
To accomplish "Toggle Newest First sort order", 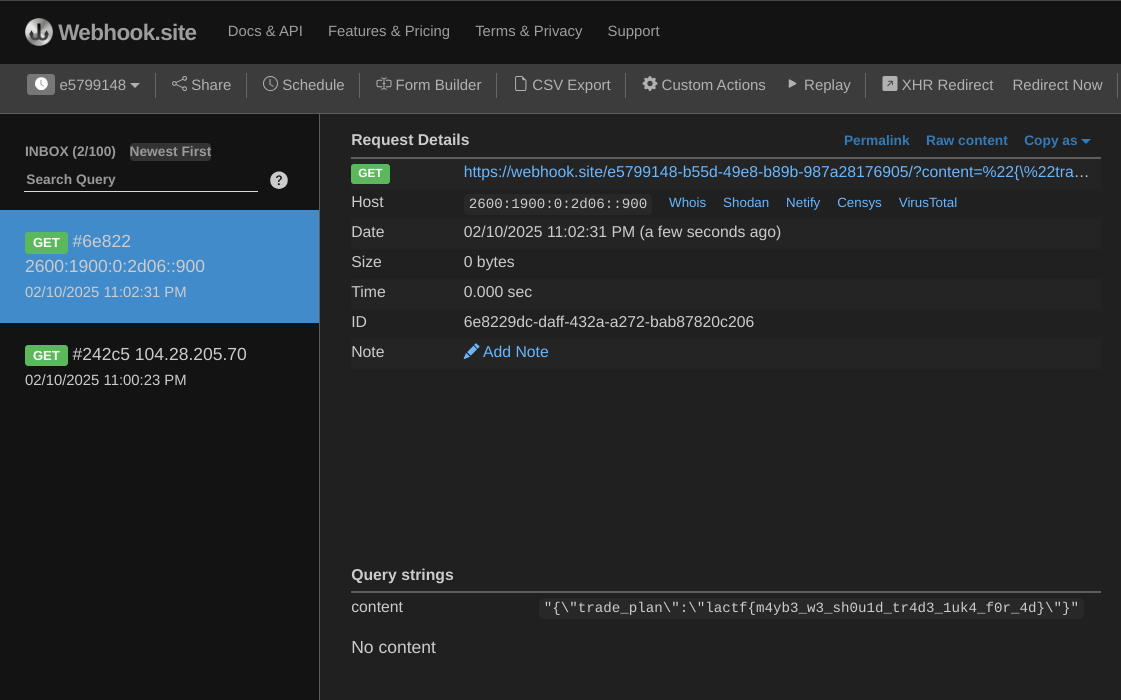I will (170, 151).
